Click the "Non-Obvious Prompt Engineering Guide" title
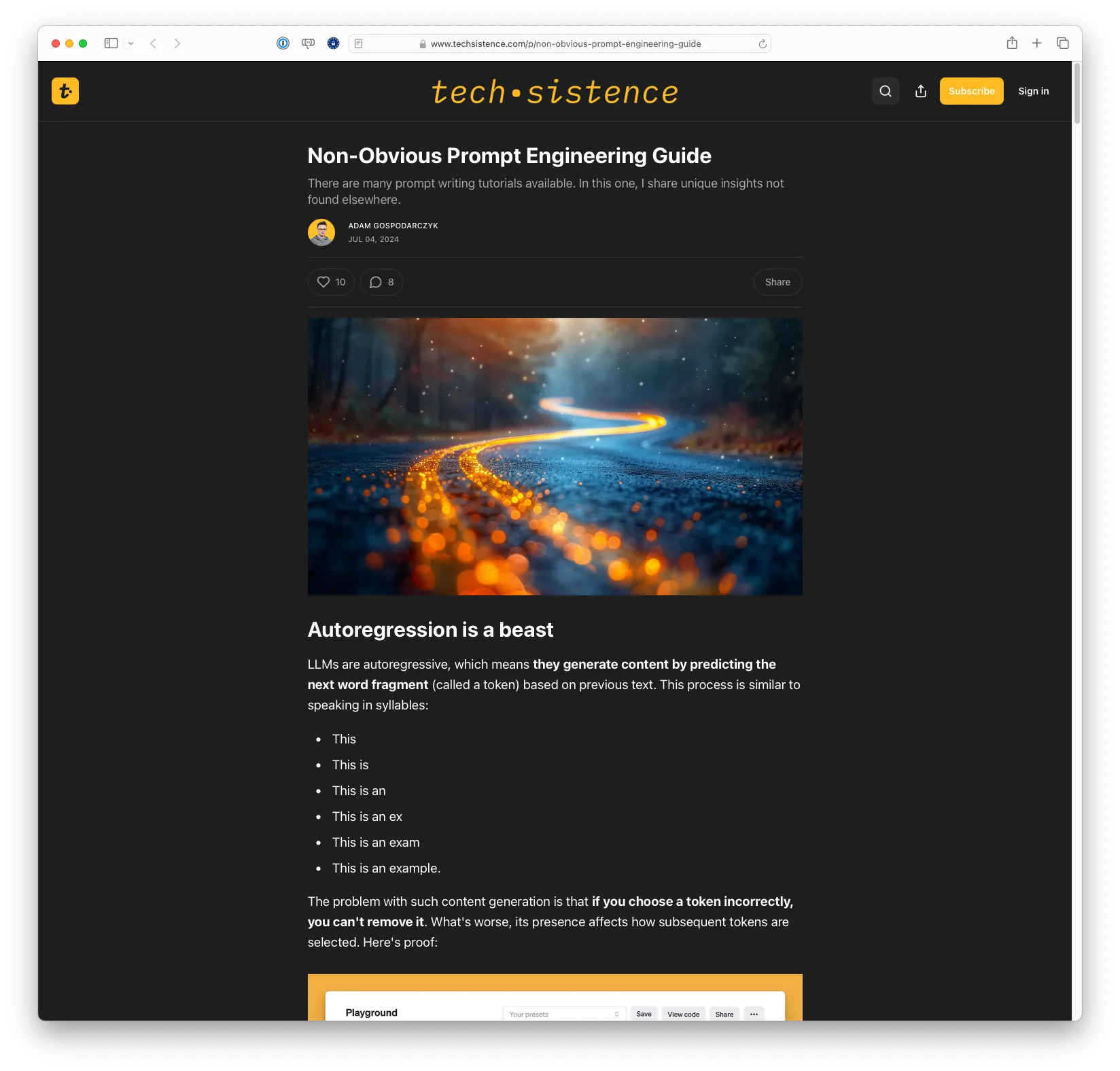 510,156
